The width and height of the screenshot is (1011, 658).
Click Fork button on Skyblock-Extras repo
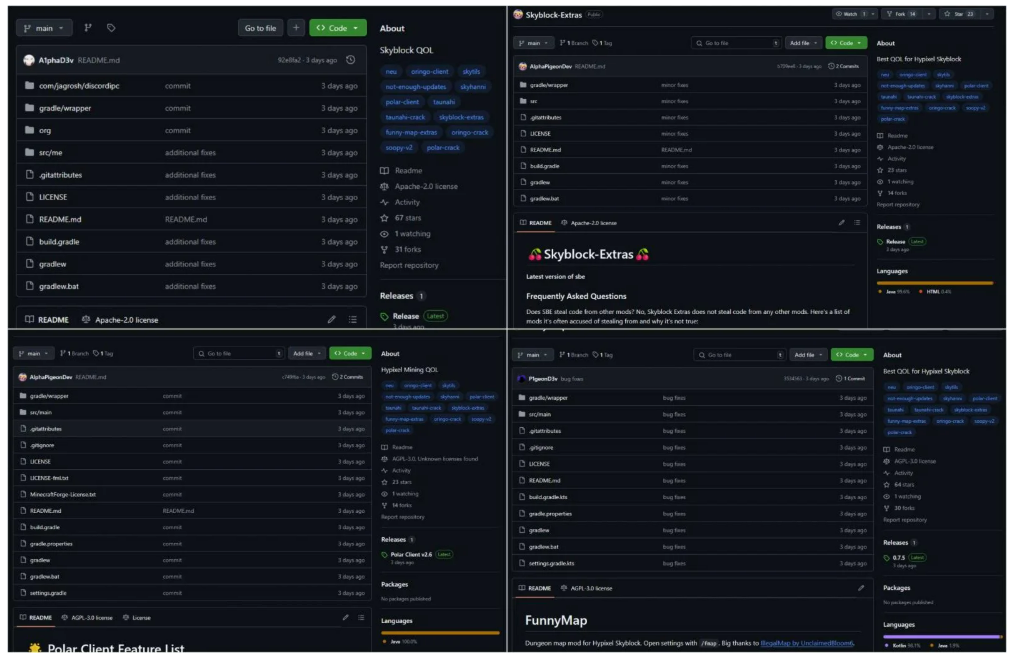click(x=901, y=14)
